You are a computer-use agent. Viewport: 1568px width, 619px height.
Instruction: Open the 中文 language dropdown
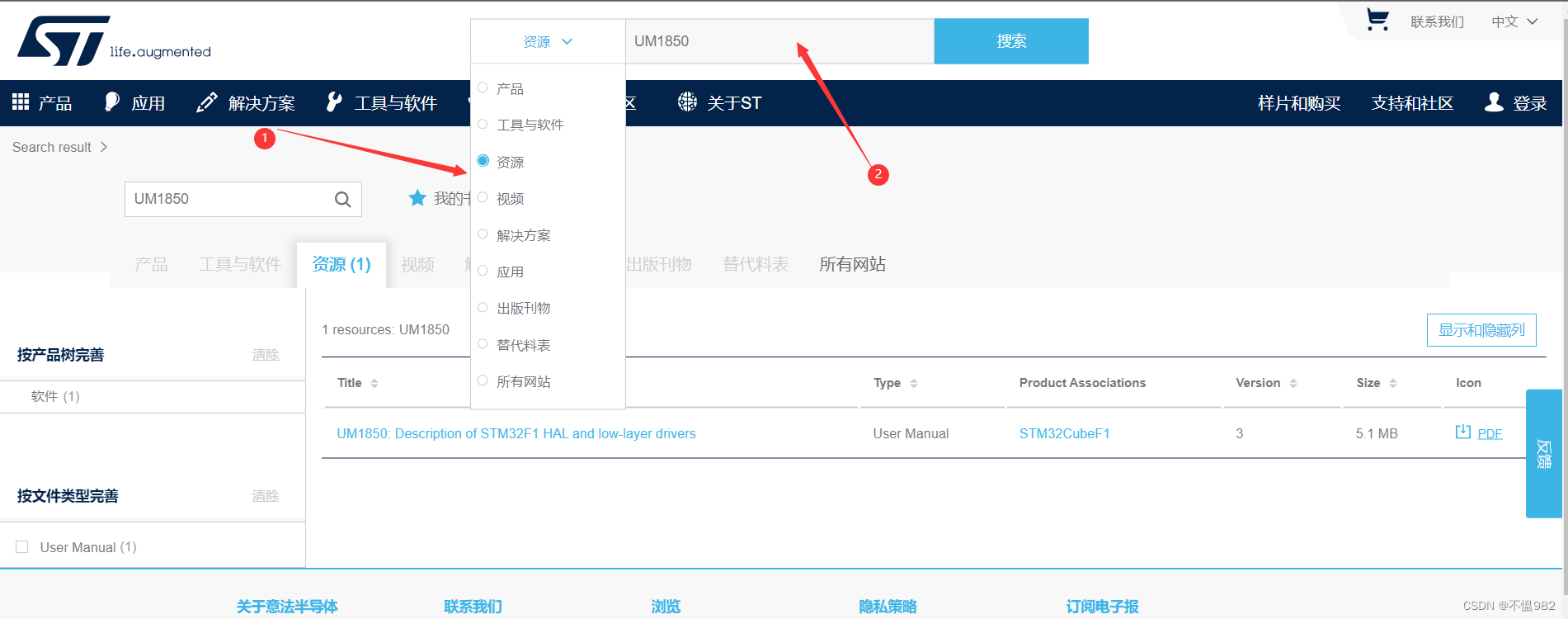(1514, 21)
